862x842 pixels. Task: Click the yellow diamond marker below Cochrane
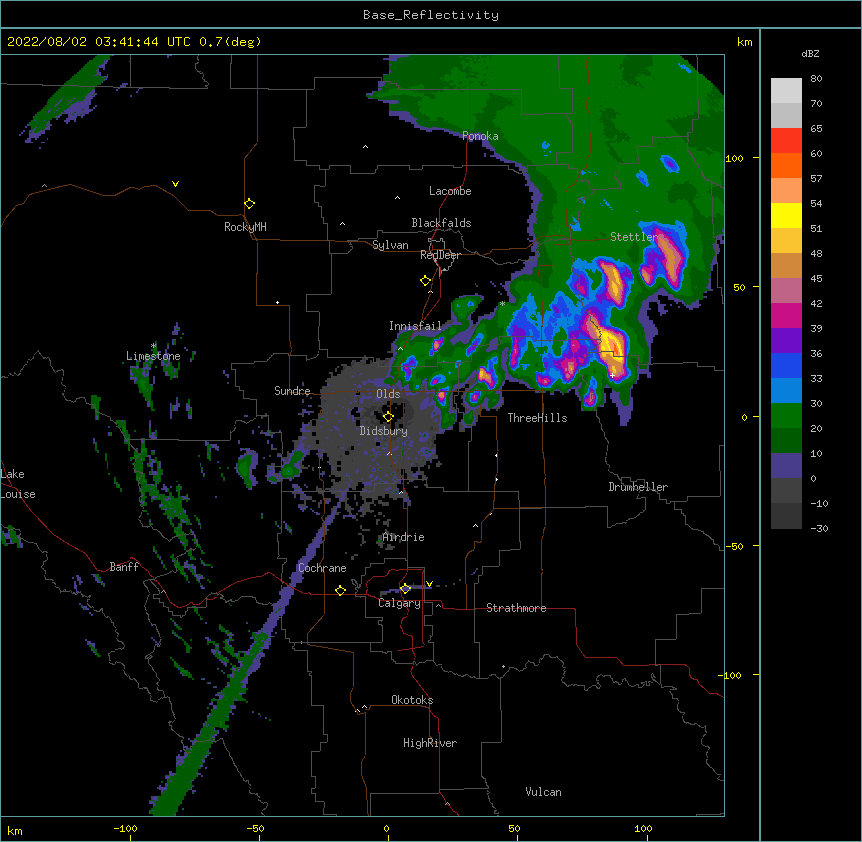(340, 591)
